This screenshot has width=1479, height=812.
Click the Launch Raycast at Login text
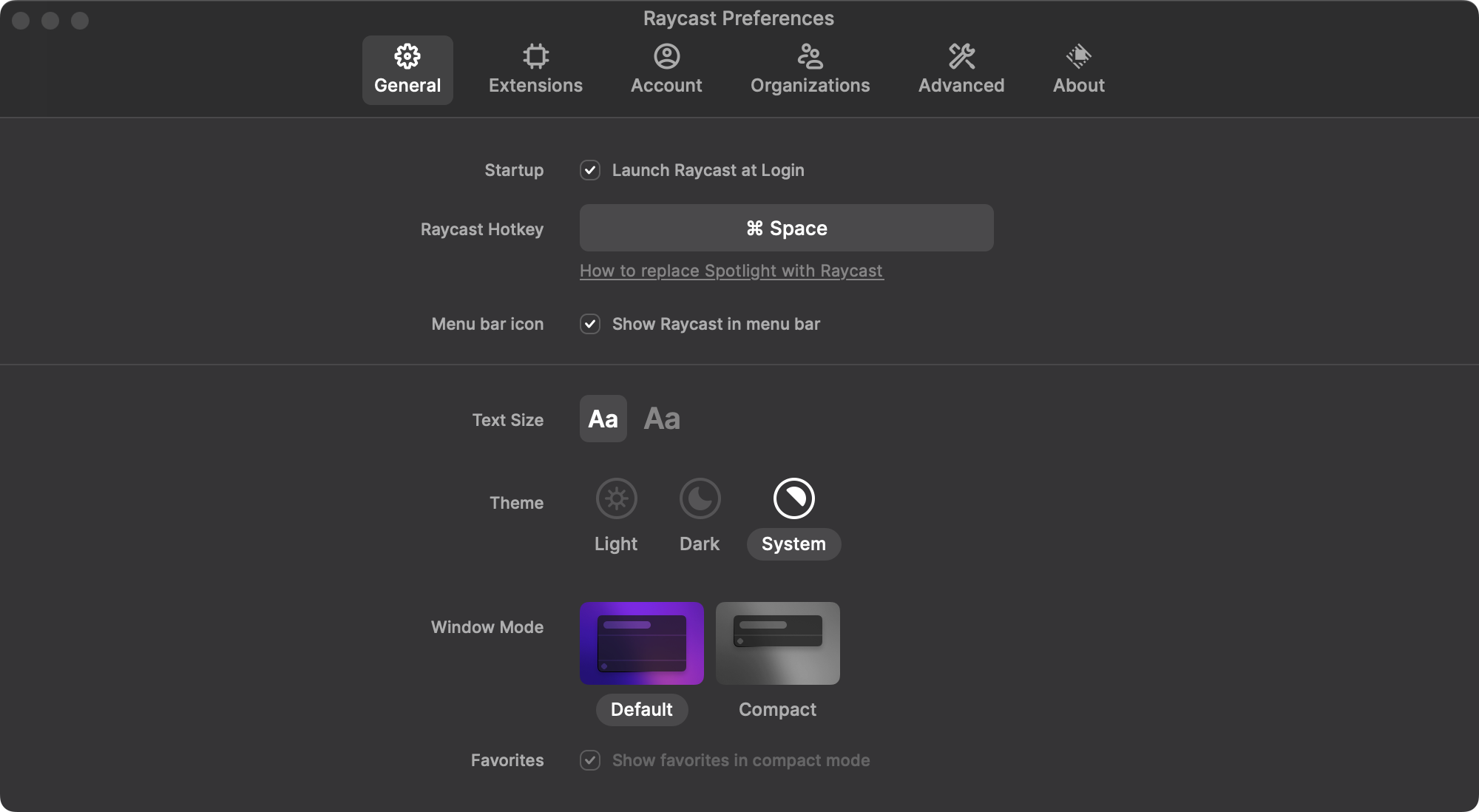click(708, 170)
